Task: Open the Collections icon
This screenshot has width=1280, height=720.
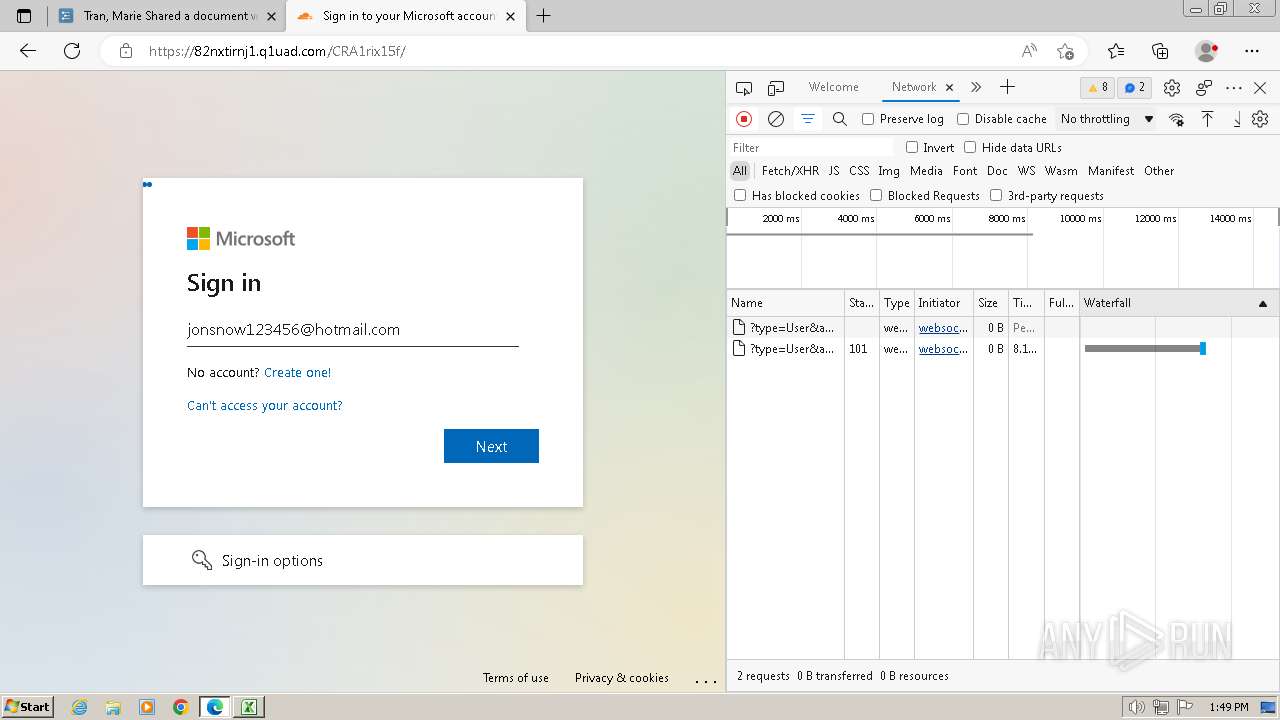Action: point(1160,51)
